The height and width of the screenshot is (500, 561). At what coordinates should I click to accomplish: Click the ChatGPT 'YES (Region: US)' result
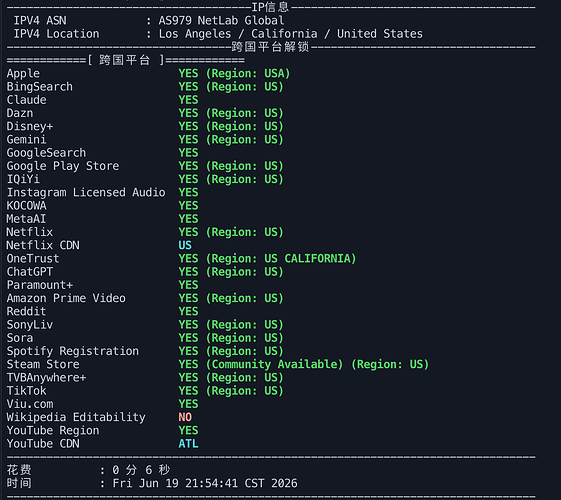tap(231, 272)
